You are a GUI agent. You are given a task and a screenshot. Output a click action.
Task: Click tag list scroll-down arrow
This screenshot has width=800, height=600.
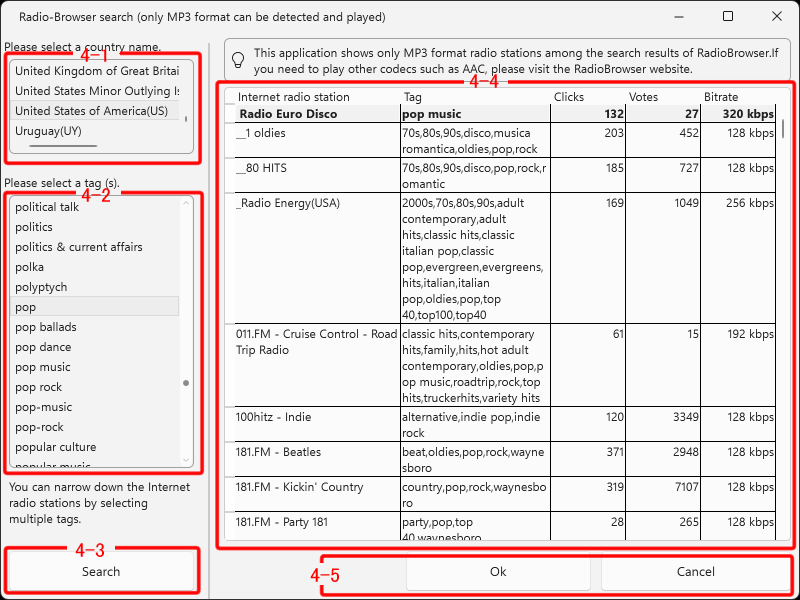tap(185, 460)
